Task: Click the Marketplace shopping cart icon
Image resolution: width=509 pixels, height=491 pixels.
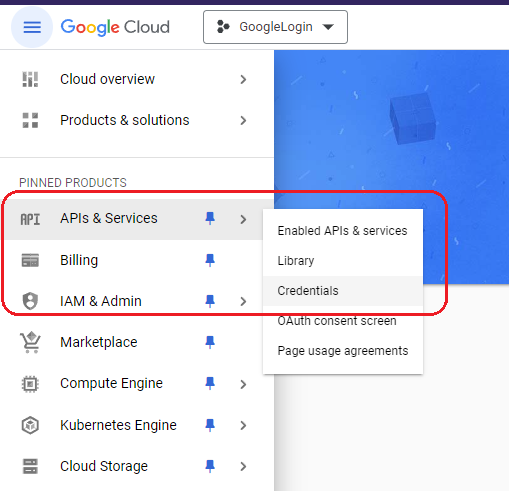Action: pyautogui.click(x=30, y=342)
